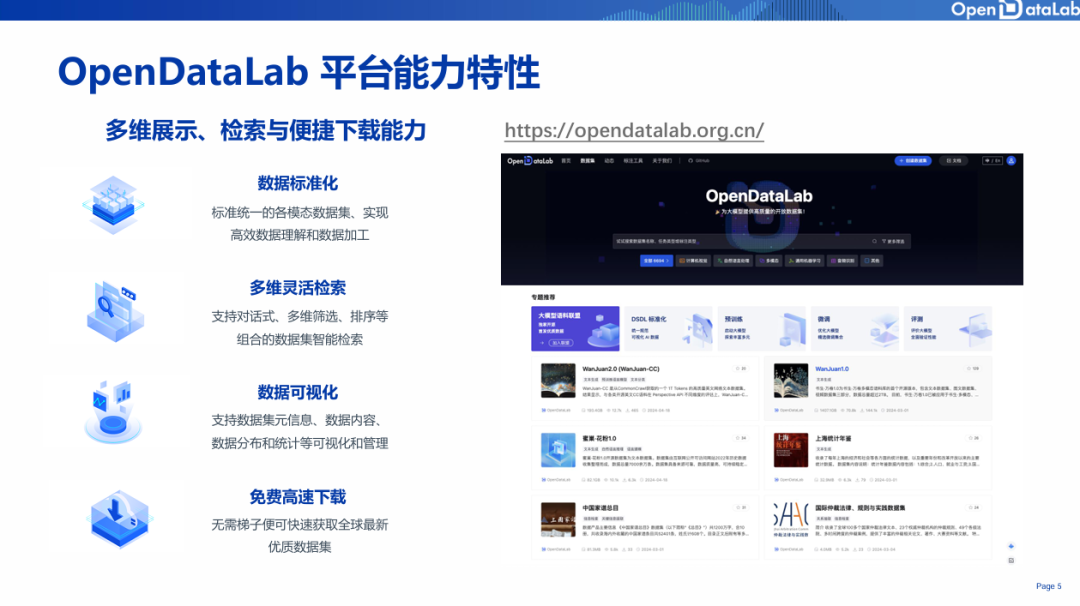Image resolution: width=1080 pixels, height=606 pixels.
Task: Click the floating feedback icon below assistant
Action: tap(1011, 561)
